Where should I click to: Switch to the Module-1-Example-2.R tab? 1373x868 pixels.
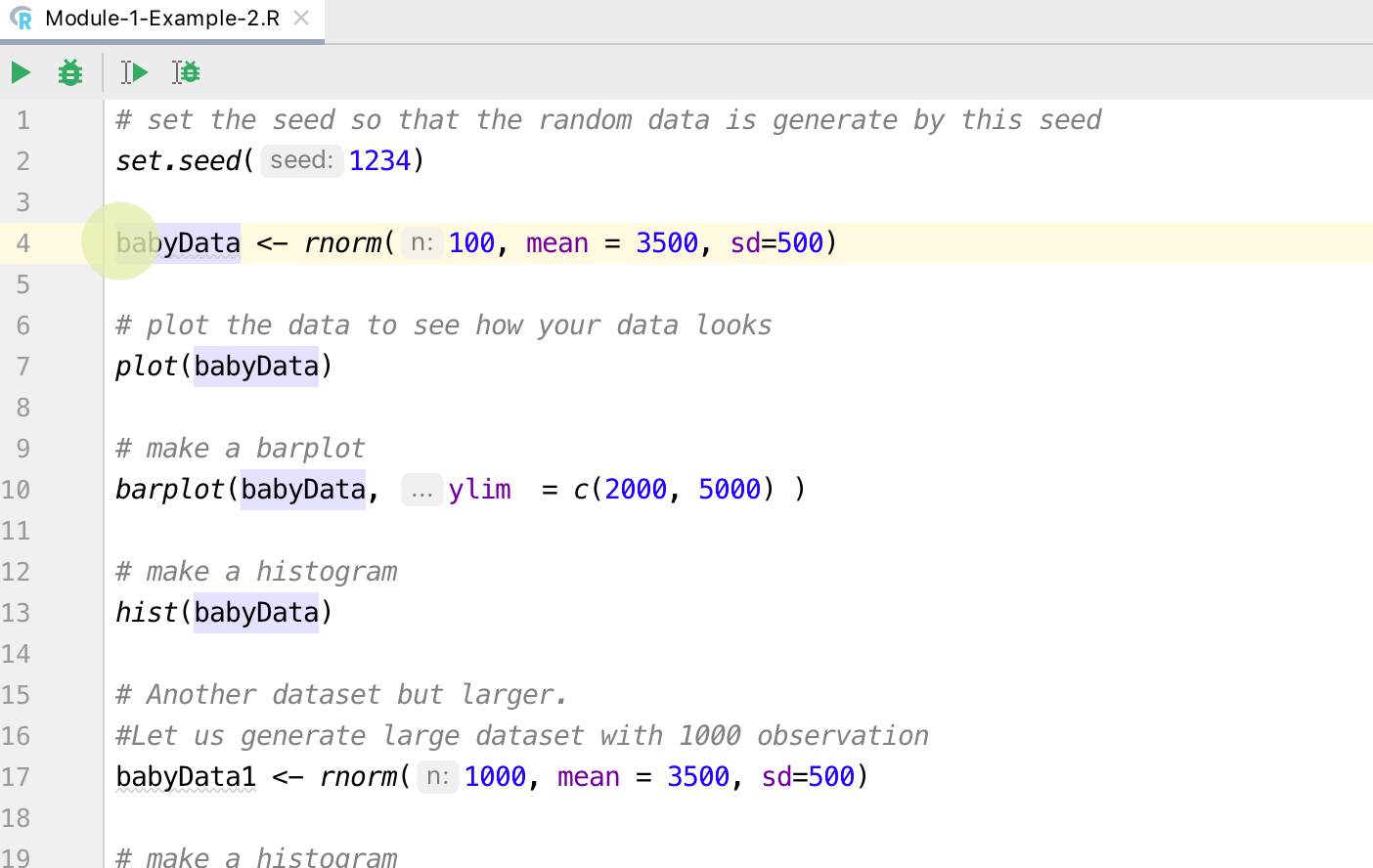161,20
